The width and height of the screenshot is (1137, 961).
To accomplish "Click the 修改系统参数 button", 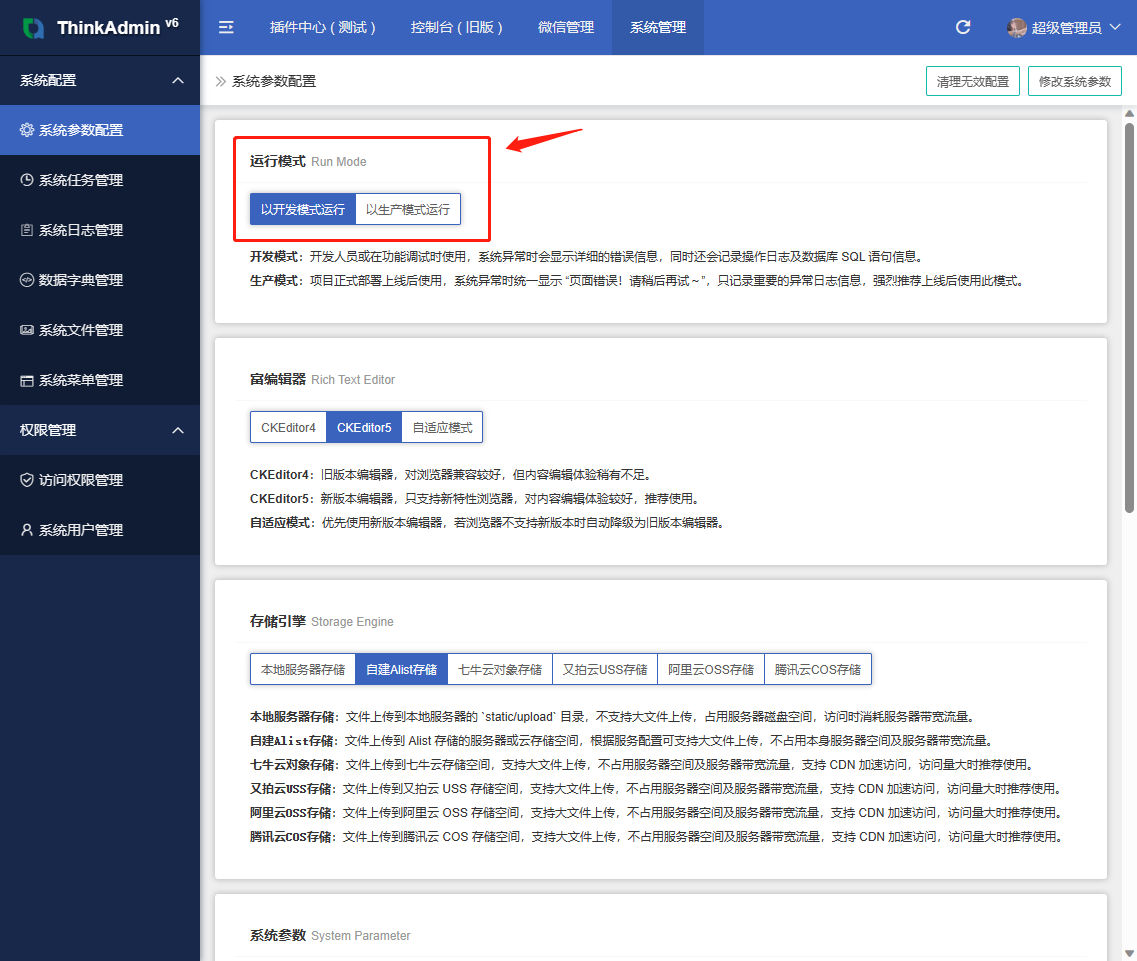I will [x=1074, y=82].
